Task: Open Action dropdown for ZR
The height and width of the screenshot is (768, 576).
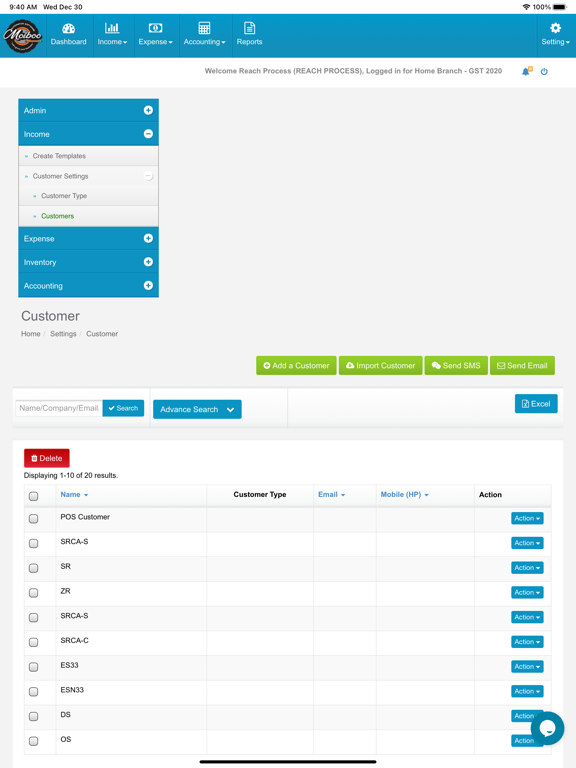Action: point(527,593)
